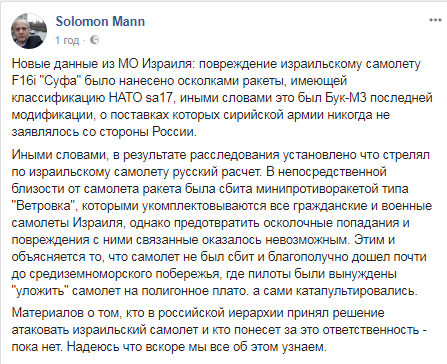This screenshot has width=447, height=364.
Task: Click the word "Бук-М3" in the post
Action: 345,98
